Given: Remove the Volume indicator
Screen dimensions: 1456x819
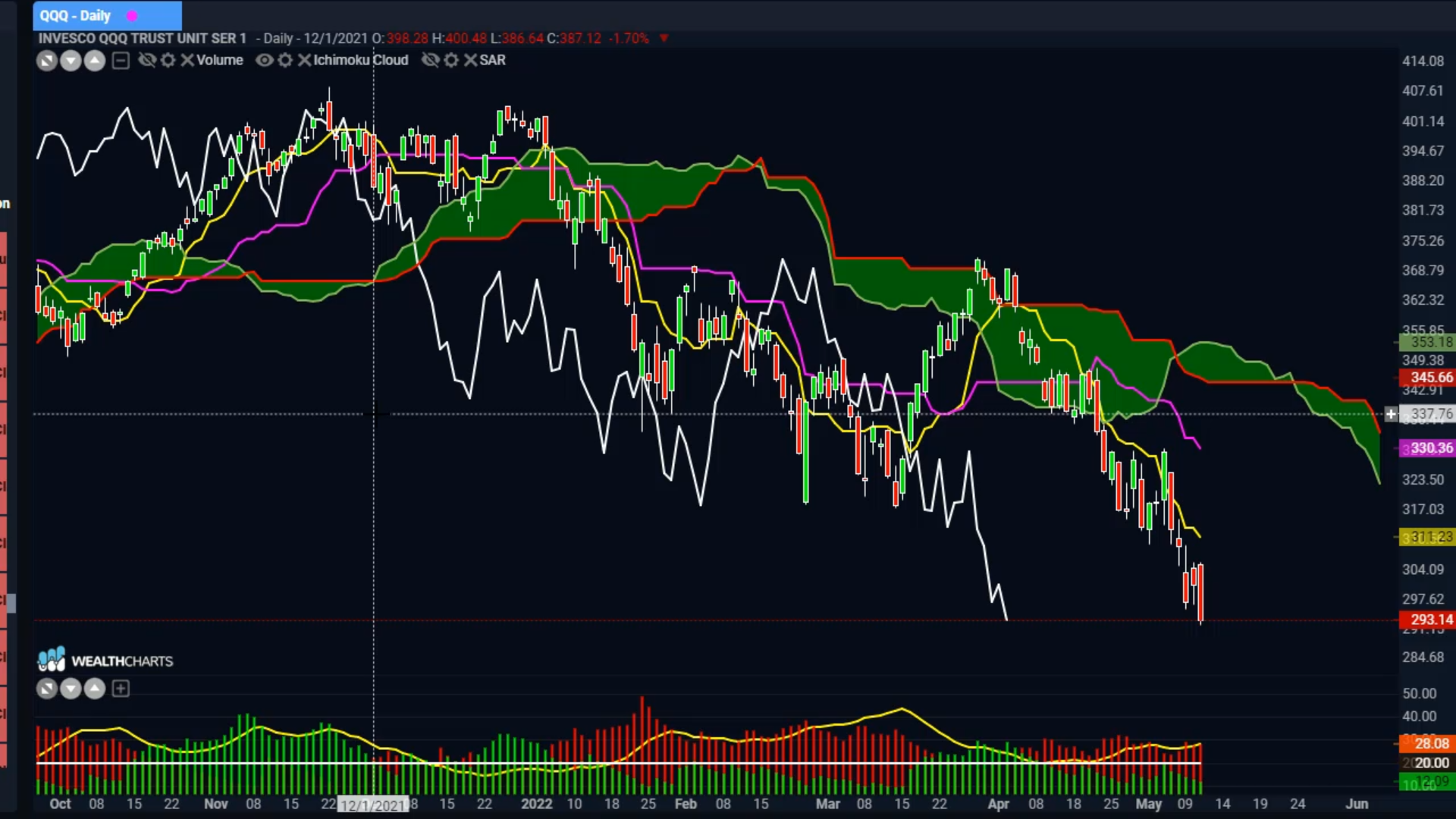Looking at the screenshot, I should [x=187, y=60].
